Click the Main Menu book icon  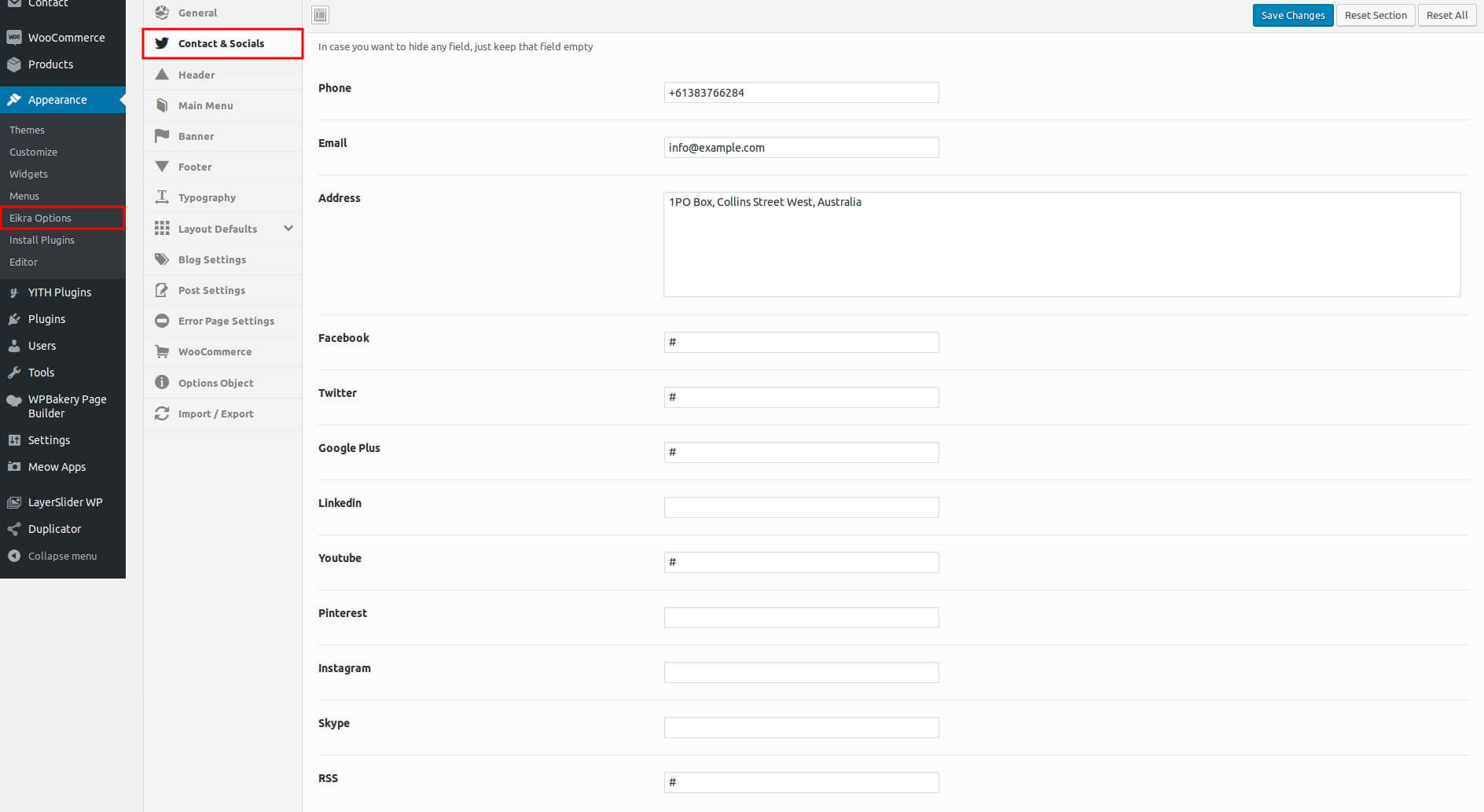tap(162, 105)
